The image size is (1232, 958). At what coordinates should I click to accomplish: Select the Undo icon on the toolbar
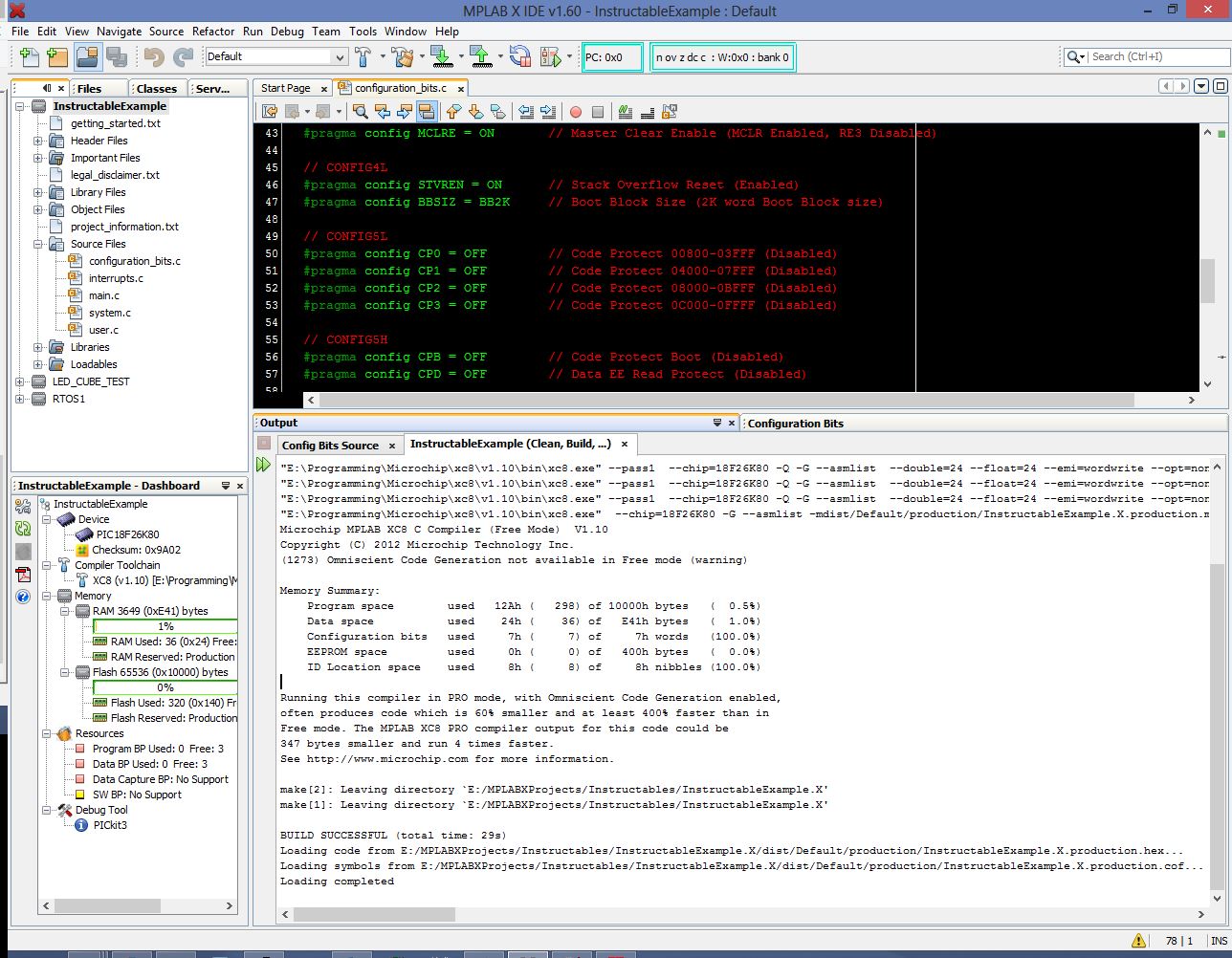pyautogui.click(x=152, y=56)
